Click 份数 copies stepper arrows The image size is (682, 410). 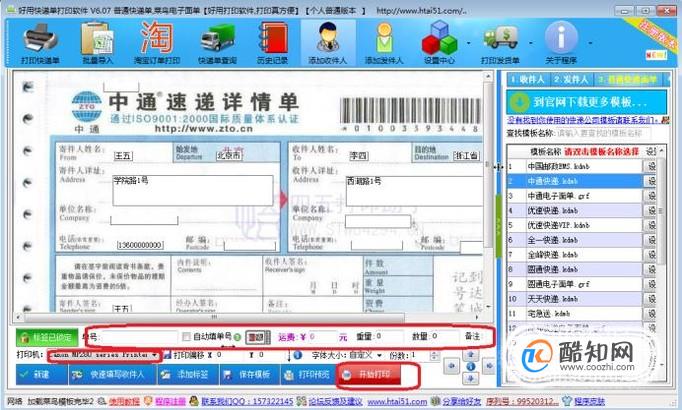(435, 356)
